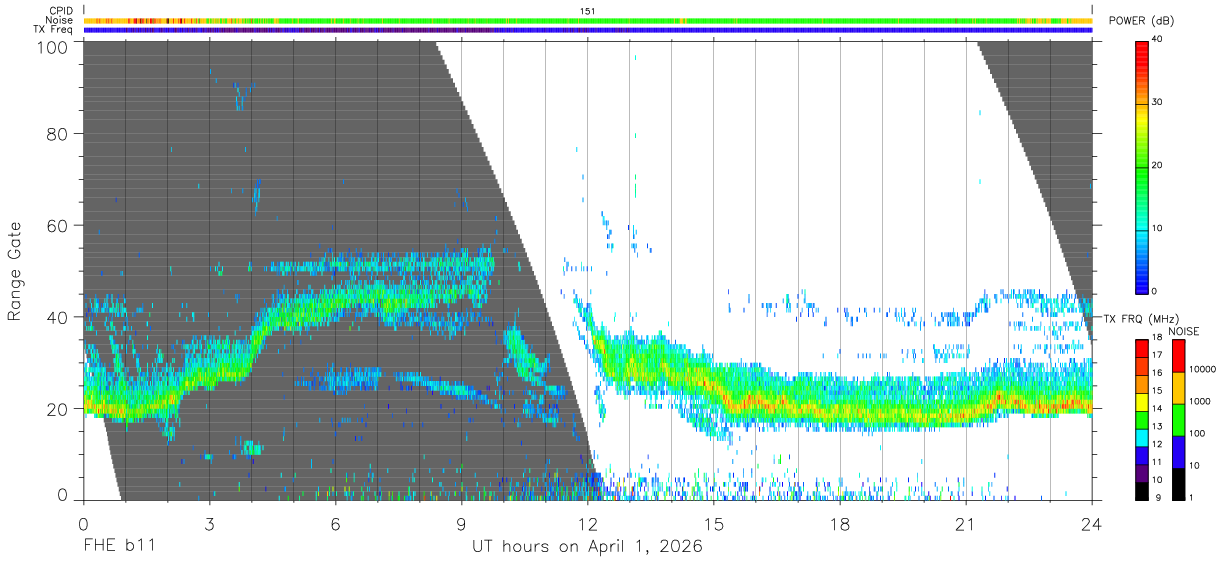Click the 18 tick on the UT hours axis
The width and height of the screenshot is (1228, 567).
point(840,524)
